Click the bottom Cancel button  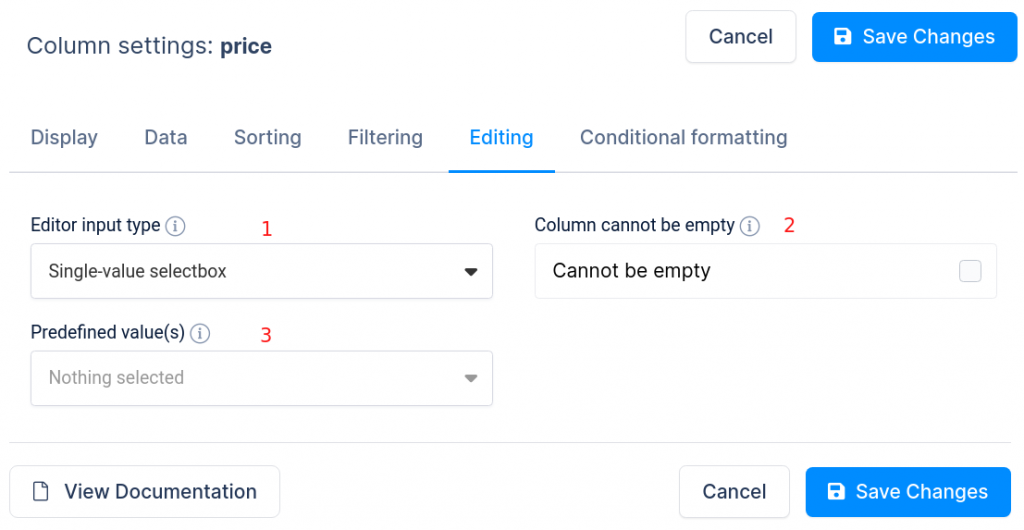[x=734, y=491]
